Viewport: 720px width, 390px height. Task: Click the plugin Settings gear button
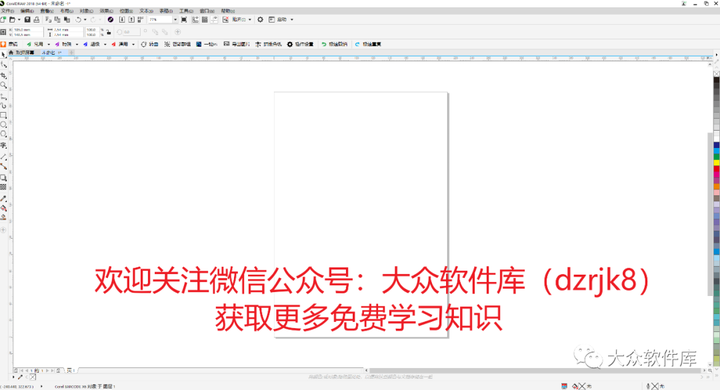[x=300, y=44]
